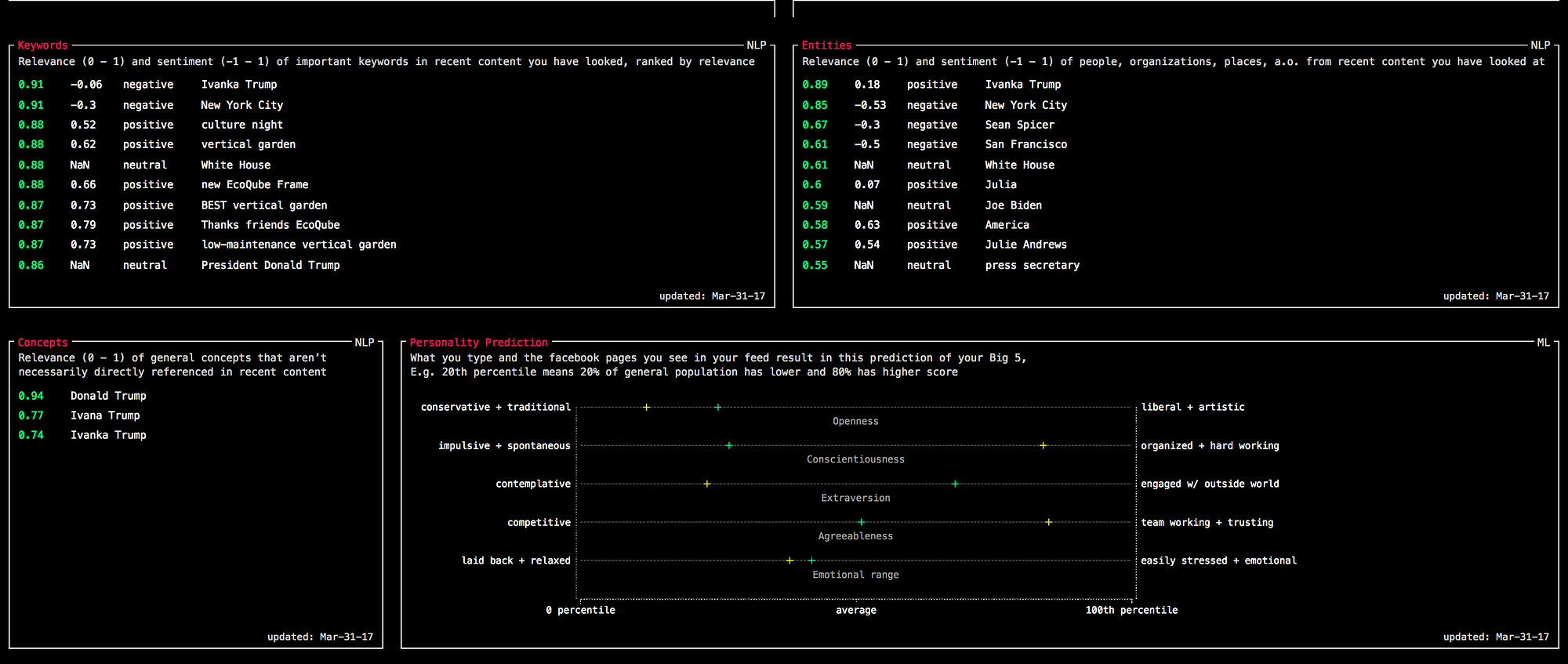Click the 'new EcoQube Frame' keyword
Image resolution: width=1568 pixels, height=664 pixels.
pyautogui.click(x=254, y=185)
